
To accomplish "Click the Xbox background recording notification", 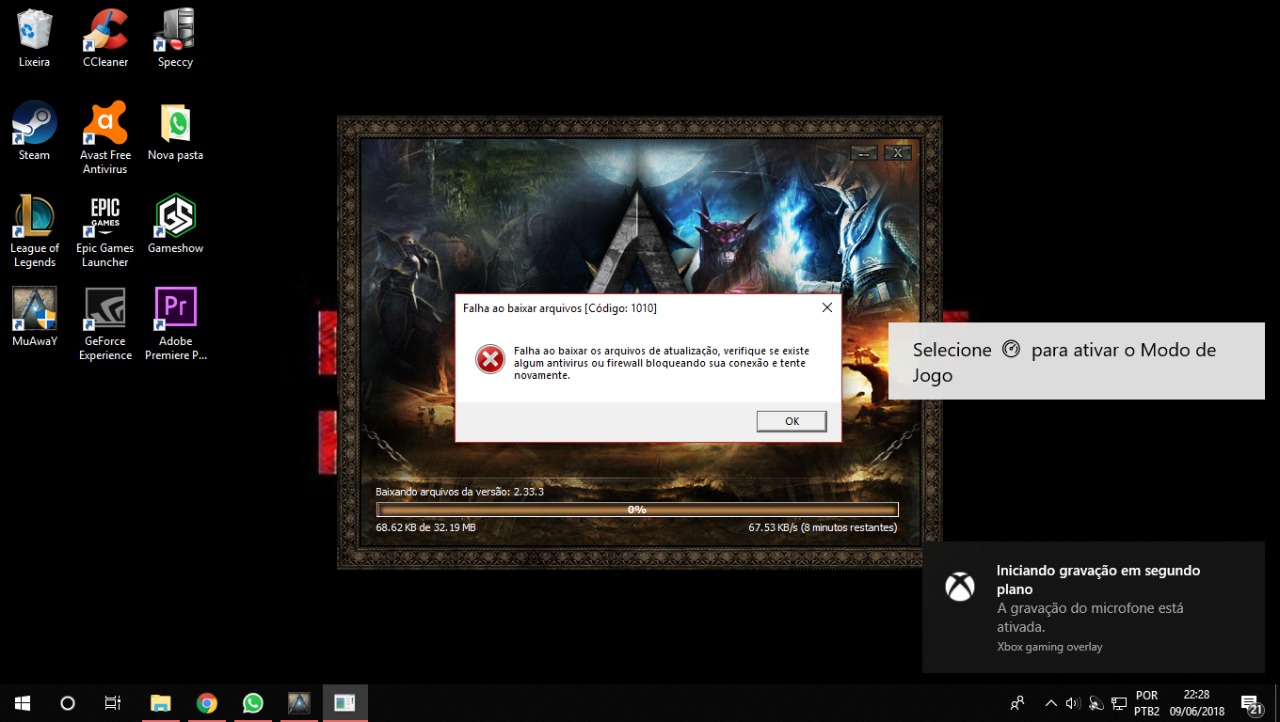I will [1093, 607].
